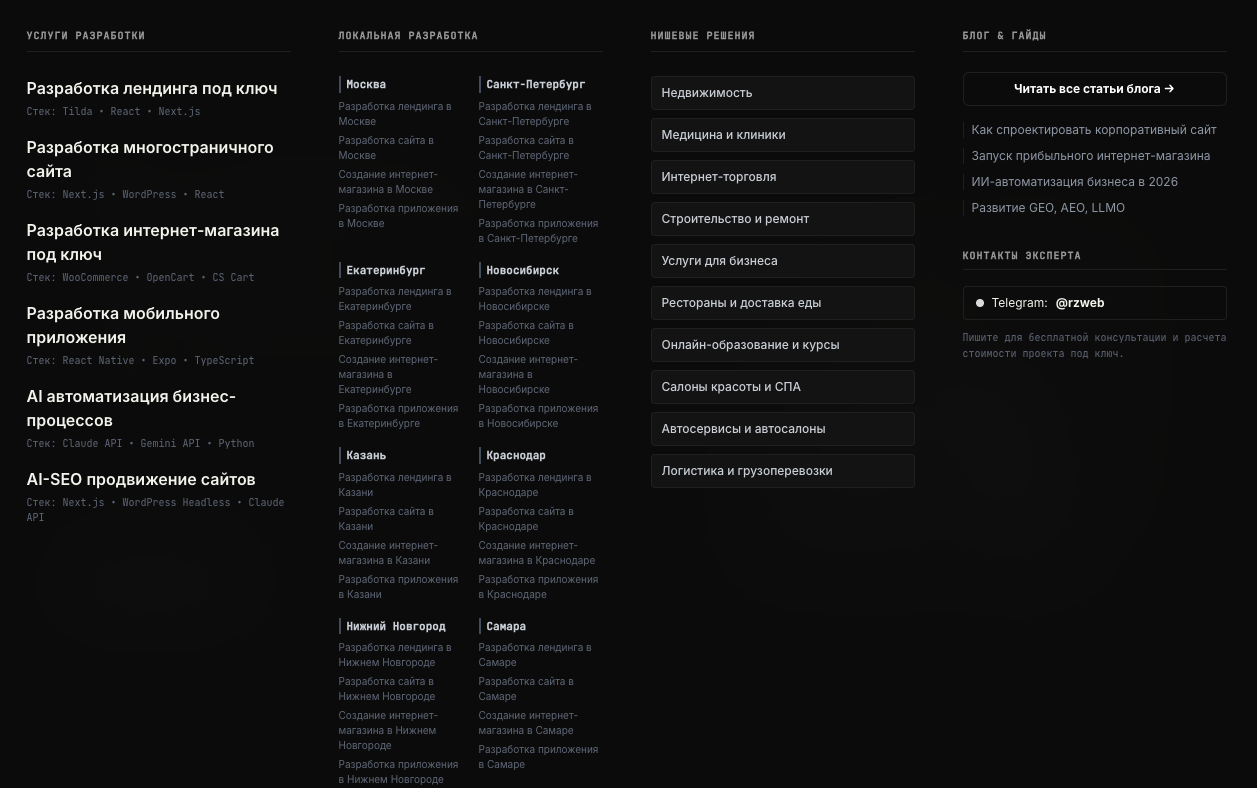
Task: Open "Разработка лендинга в Нижнем Новгороде"
Action: tap(395, 655)
